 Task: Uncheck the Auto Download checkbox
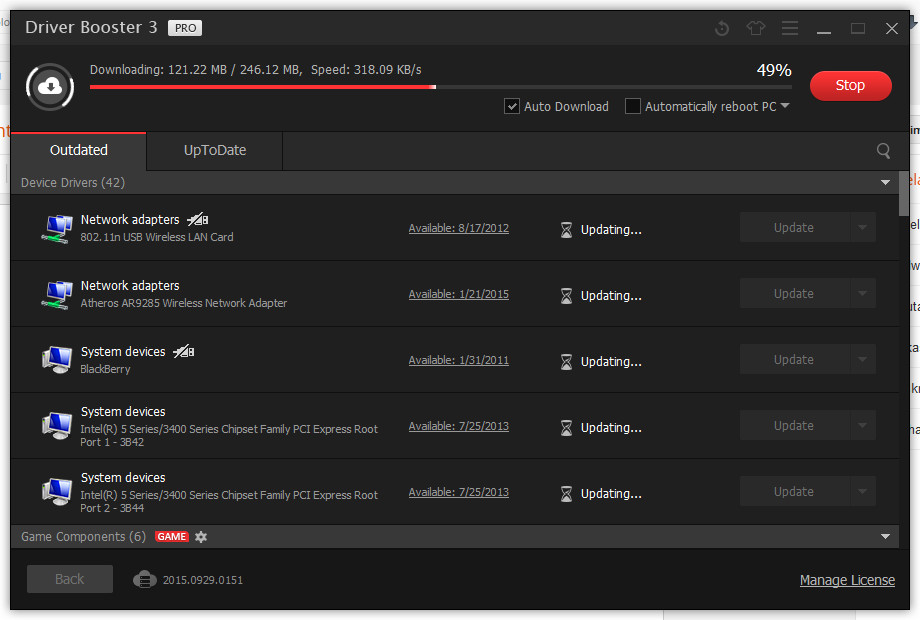coord(512,106)
